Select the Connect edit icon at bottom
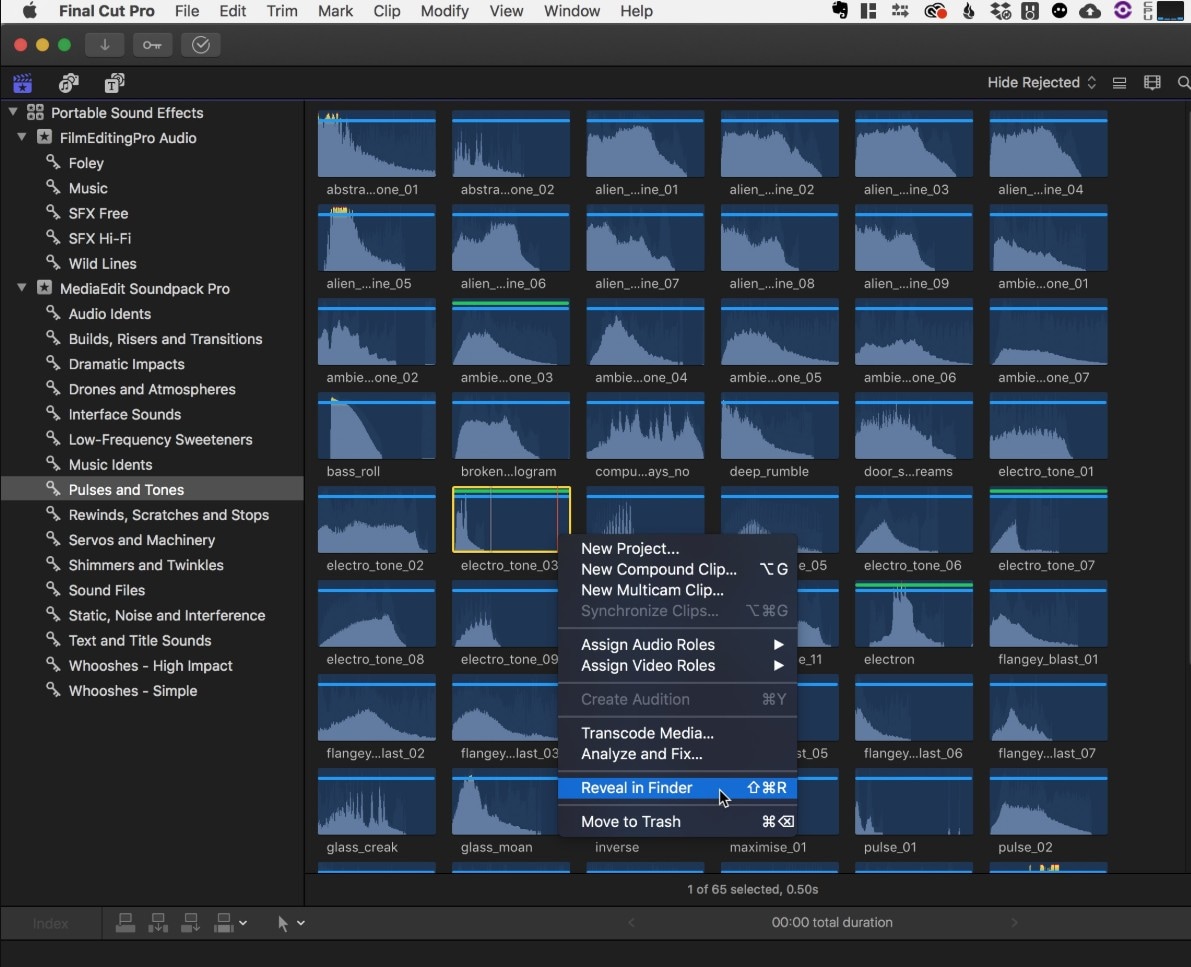This screenshot has height=967, width=1191. pos(125,922)
